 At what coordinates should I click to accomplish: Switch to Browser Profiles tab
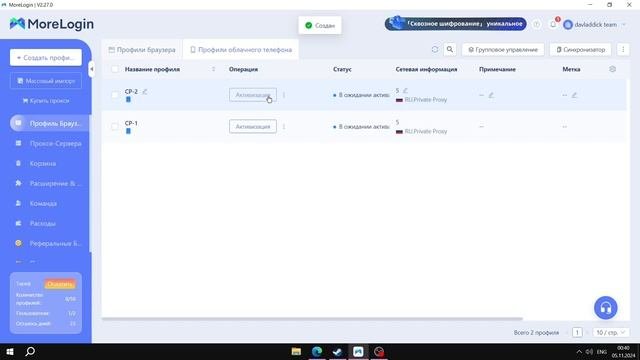tap(142, 50)
